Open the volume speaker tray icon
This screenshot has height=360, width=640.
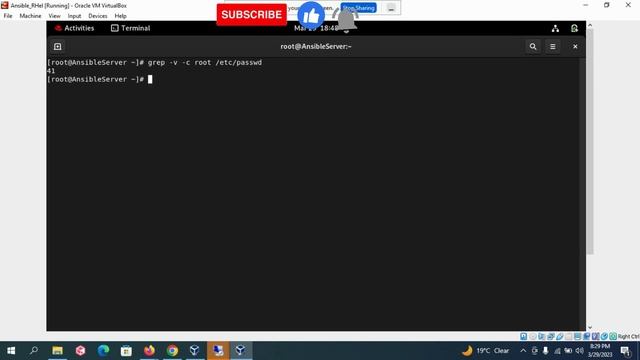tap(579, 351)
